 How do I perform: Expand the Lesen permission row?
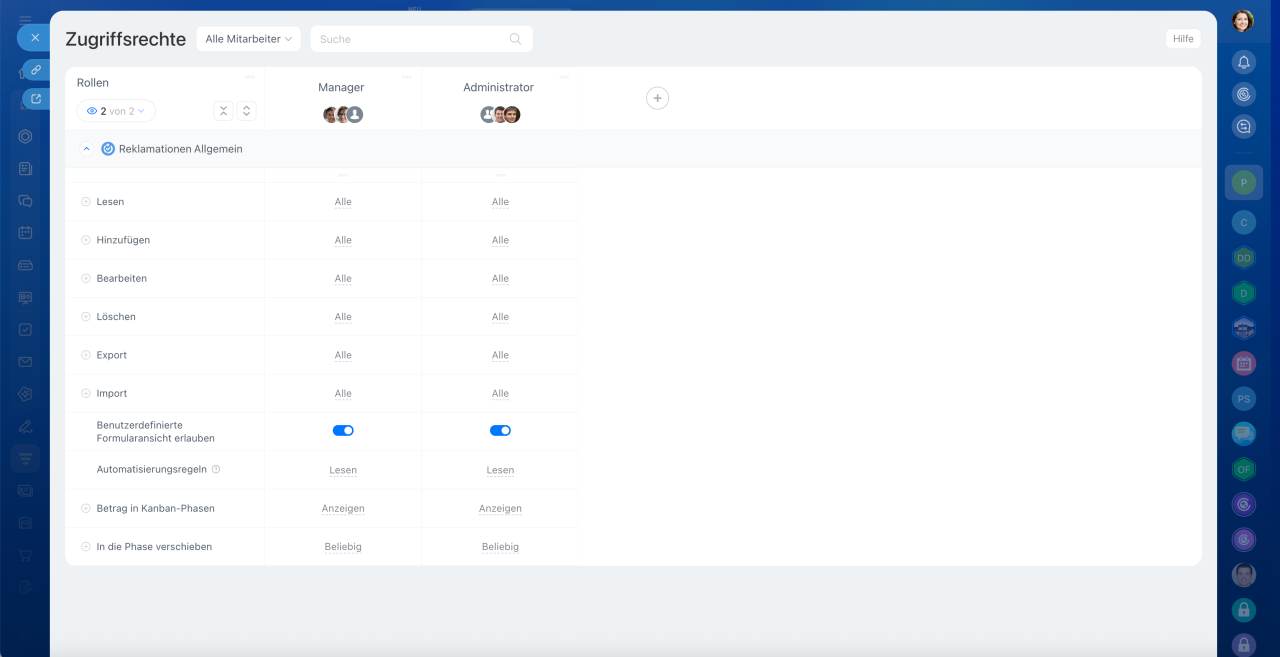point(86,202)
